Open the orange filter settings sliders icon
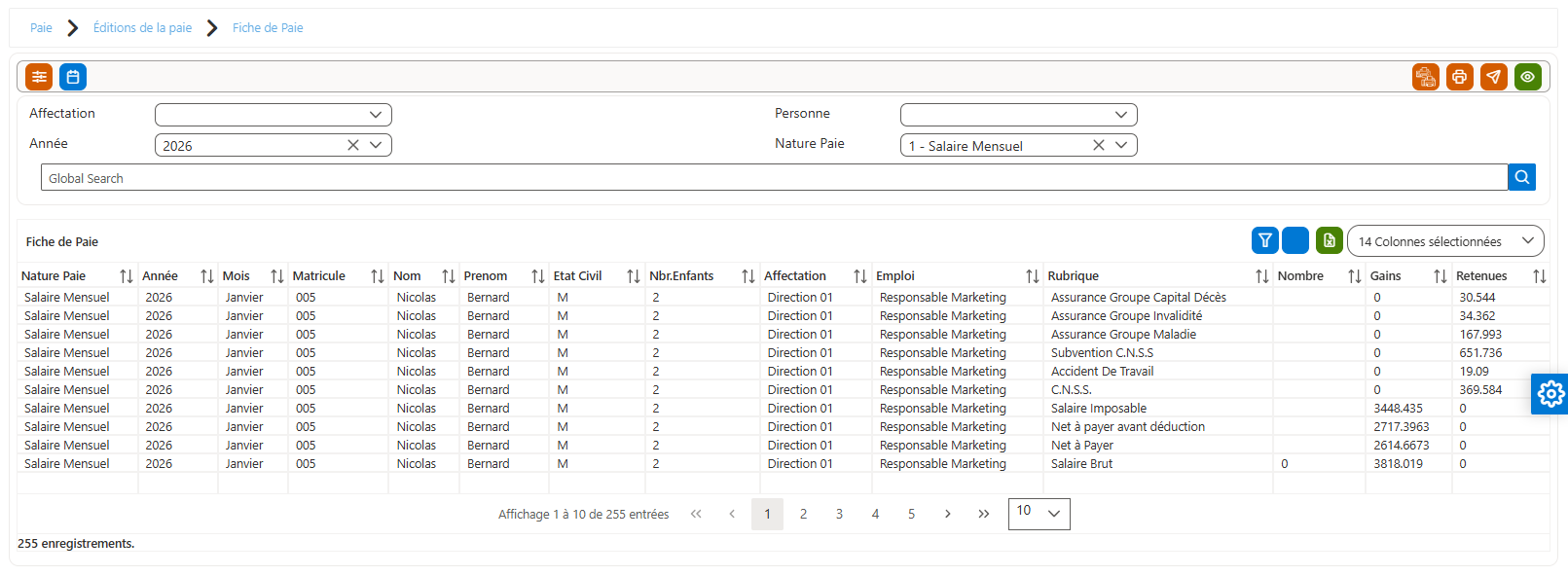This screenshot has height=576, width=1568. [x=39, y=77]
